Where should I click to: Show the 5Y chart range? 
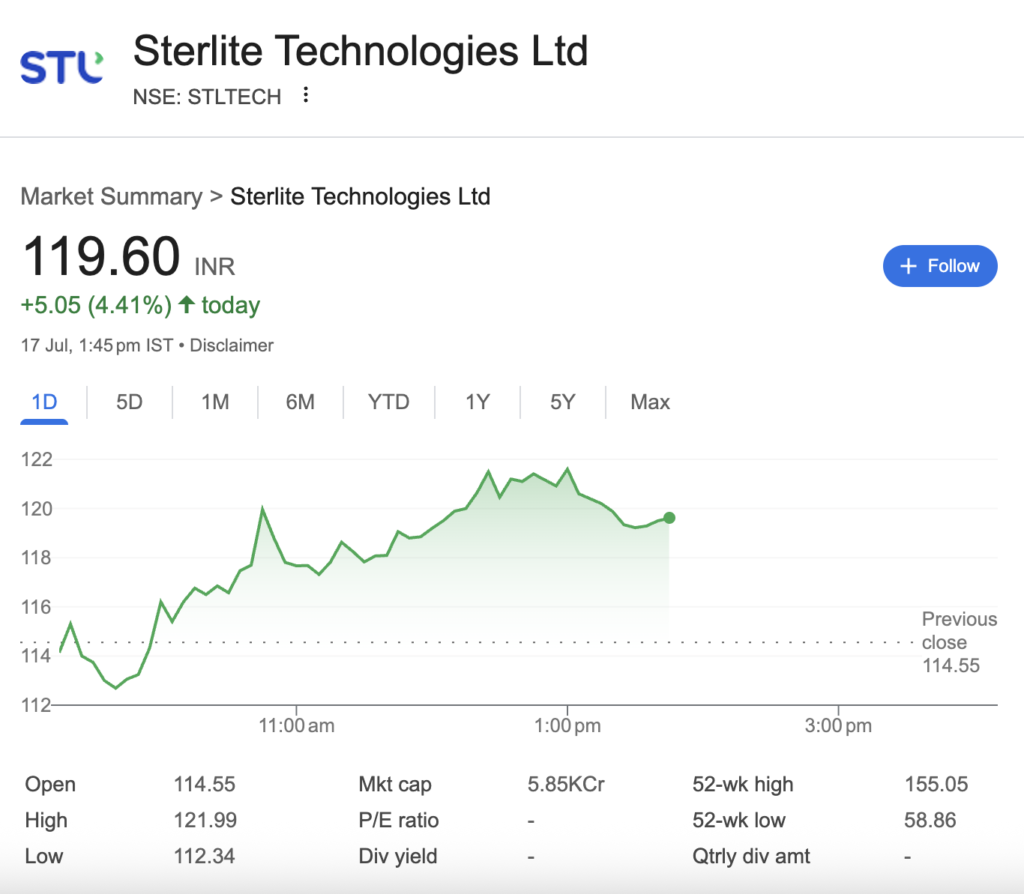point(563,402)
